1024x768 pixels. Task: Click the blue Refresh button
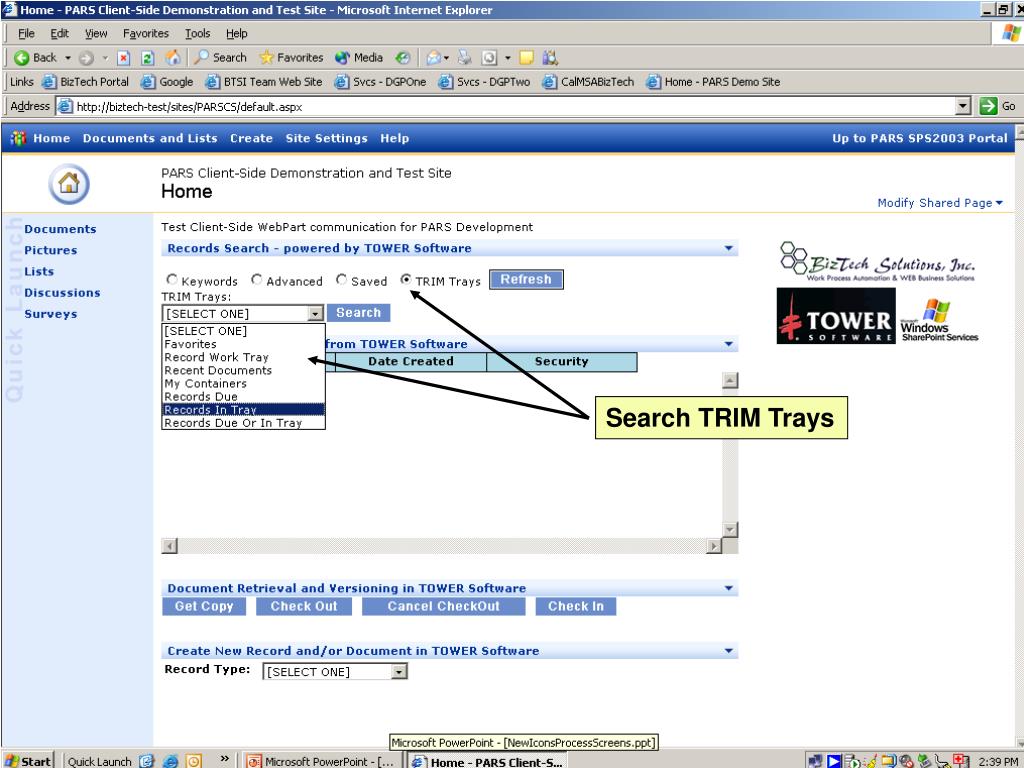click(526, 280)
